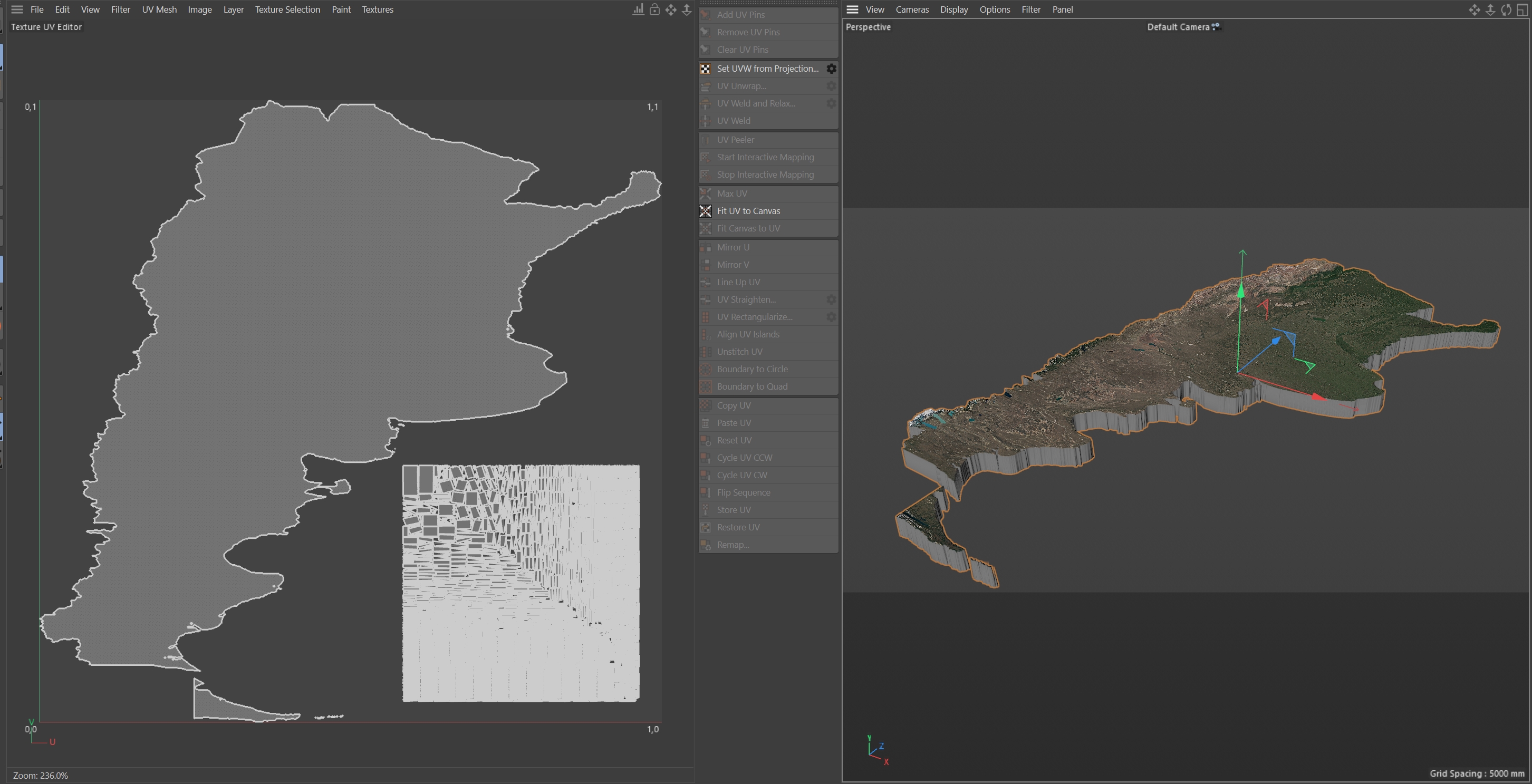Toggle the viewport single/quad view layout icon
This screenshot has height=784, width=1532.
pyautogui.click(x=1522, y=9)
